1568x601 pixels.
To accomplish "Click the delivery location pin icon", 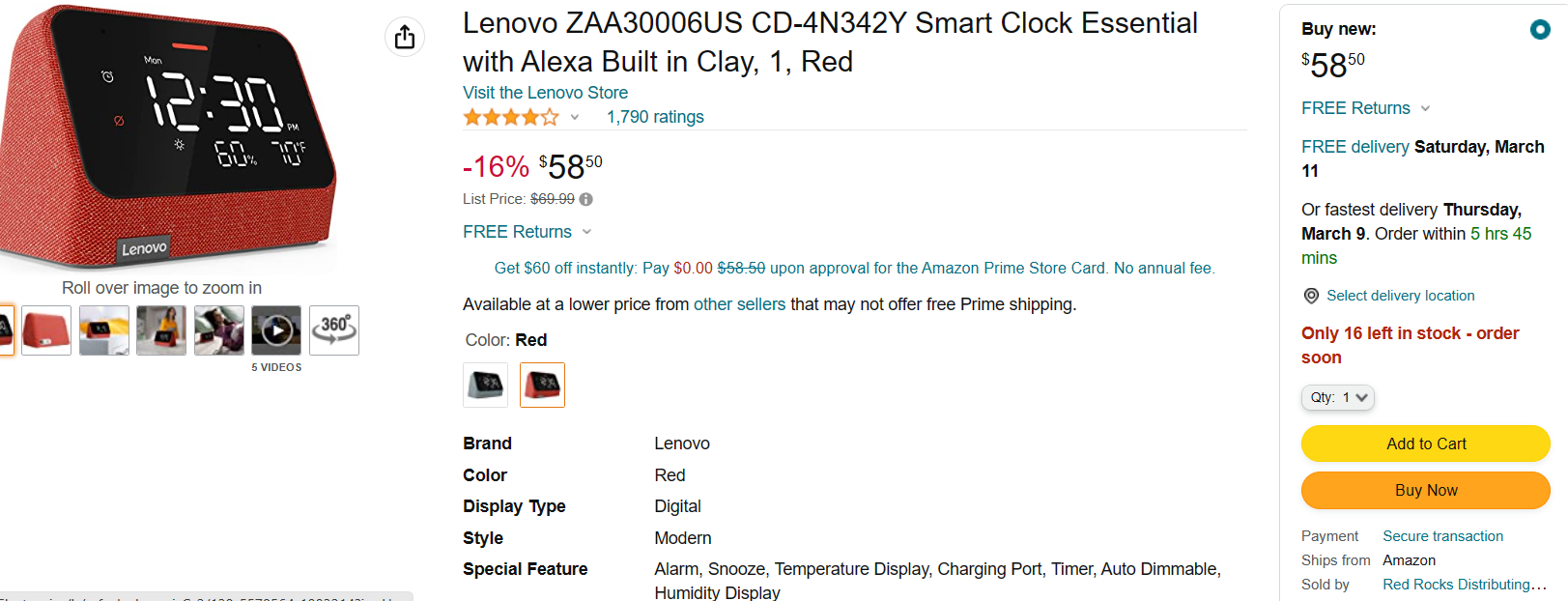I will point(1311,296).
